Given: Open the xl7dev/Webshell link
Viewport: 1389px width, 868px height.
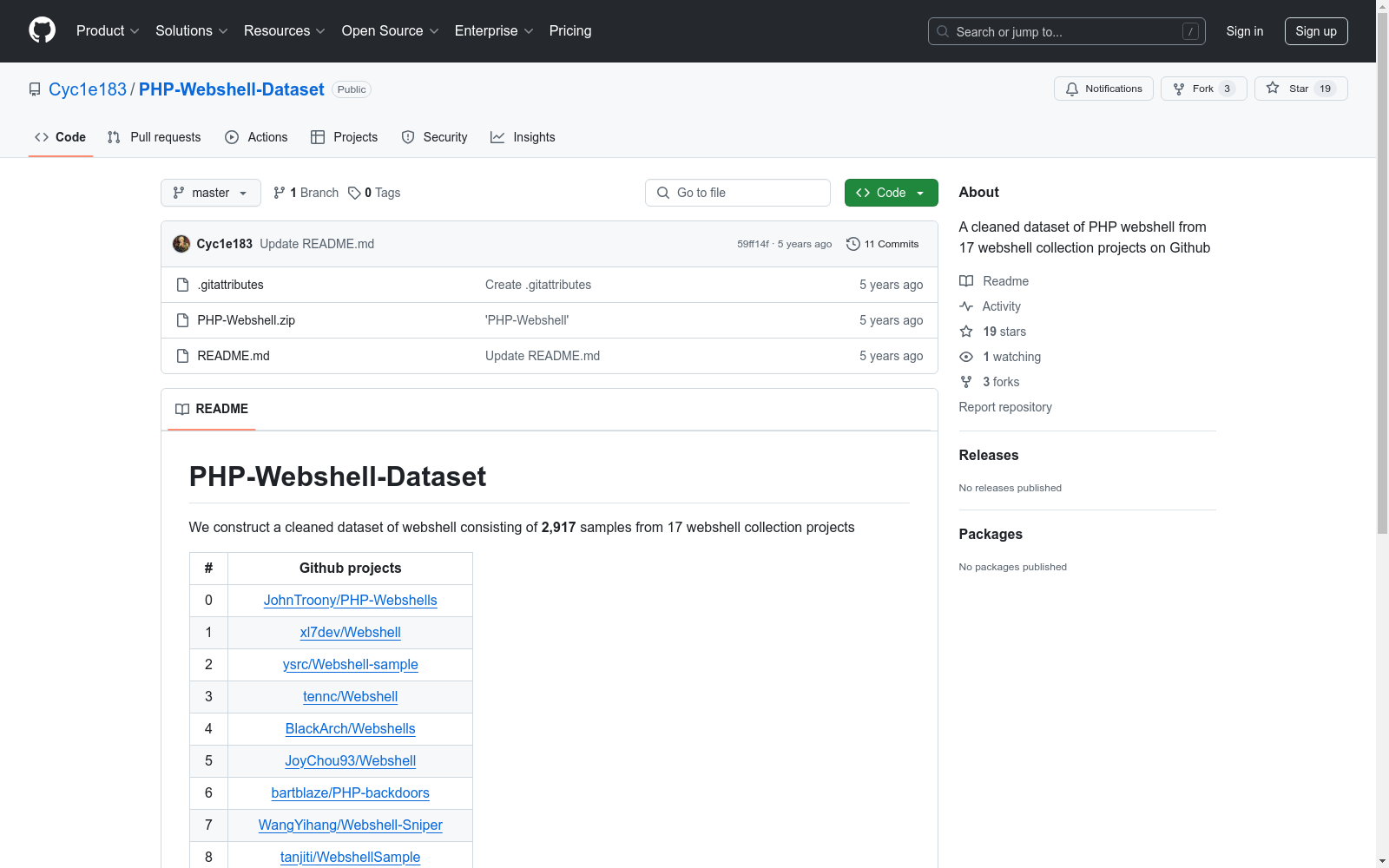Looking at the screenshot, I should coord(351,632).
